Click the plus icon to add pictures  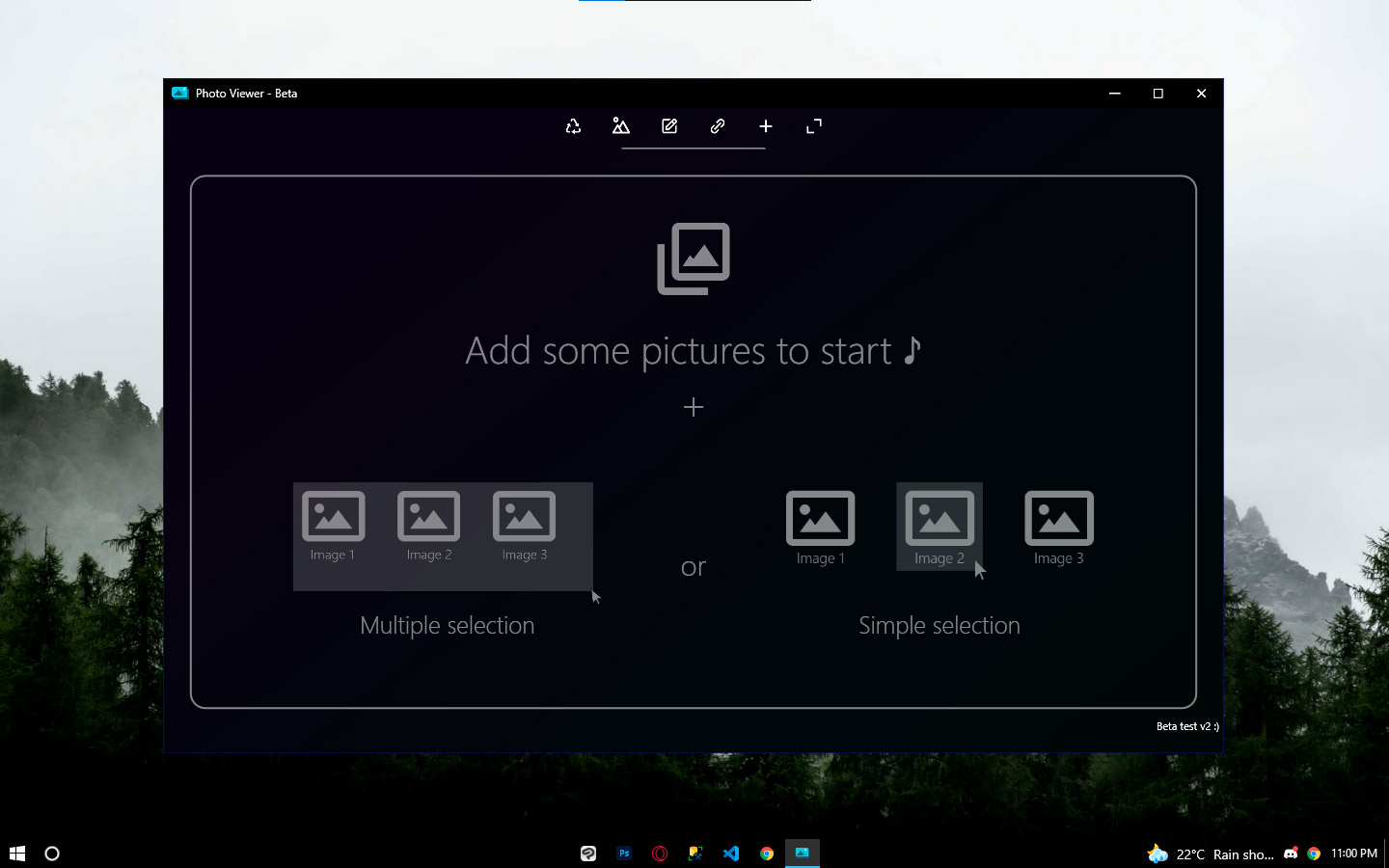pos(765,125)
